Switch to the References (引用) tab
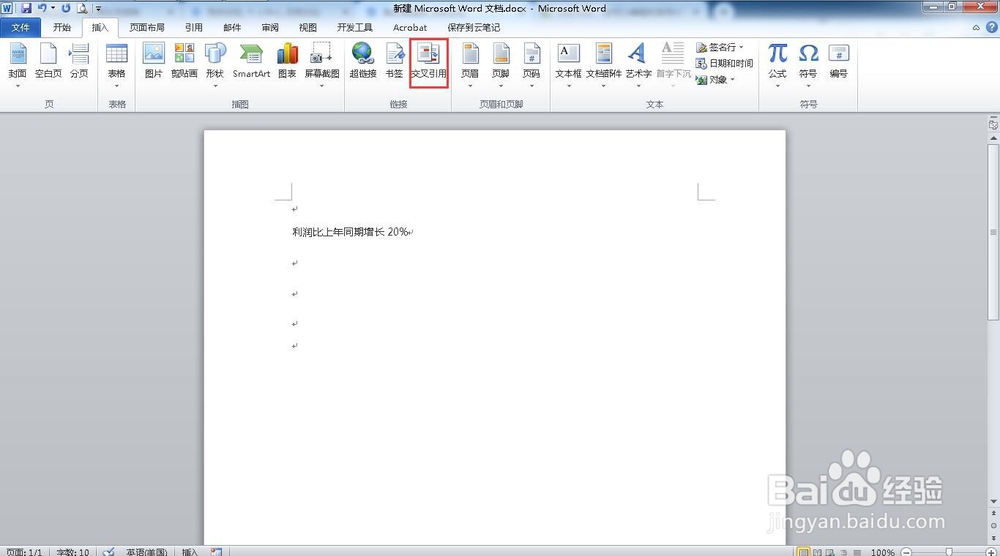This screenshot has height=556, width=1000. tap(194, 27)
